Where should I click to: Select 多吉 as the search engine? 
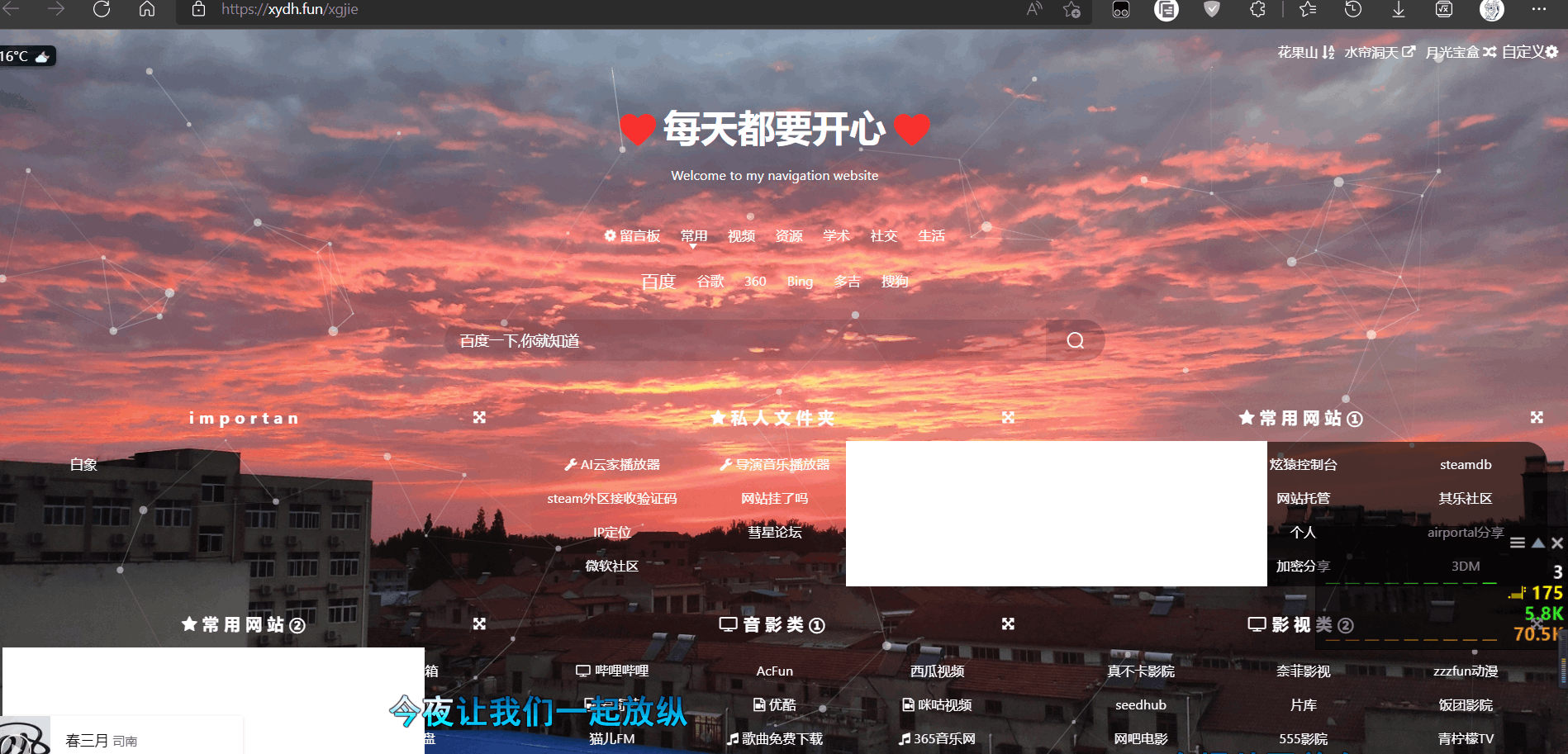pyautogui.click(x=847, y=282)
